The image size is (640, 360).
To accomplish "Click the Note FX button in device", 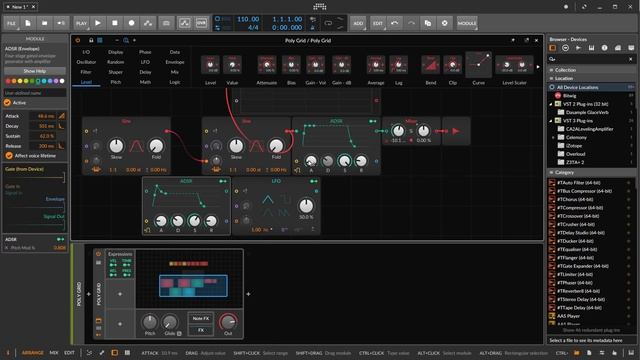I will tap(200, 318).
